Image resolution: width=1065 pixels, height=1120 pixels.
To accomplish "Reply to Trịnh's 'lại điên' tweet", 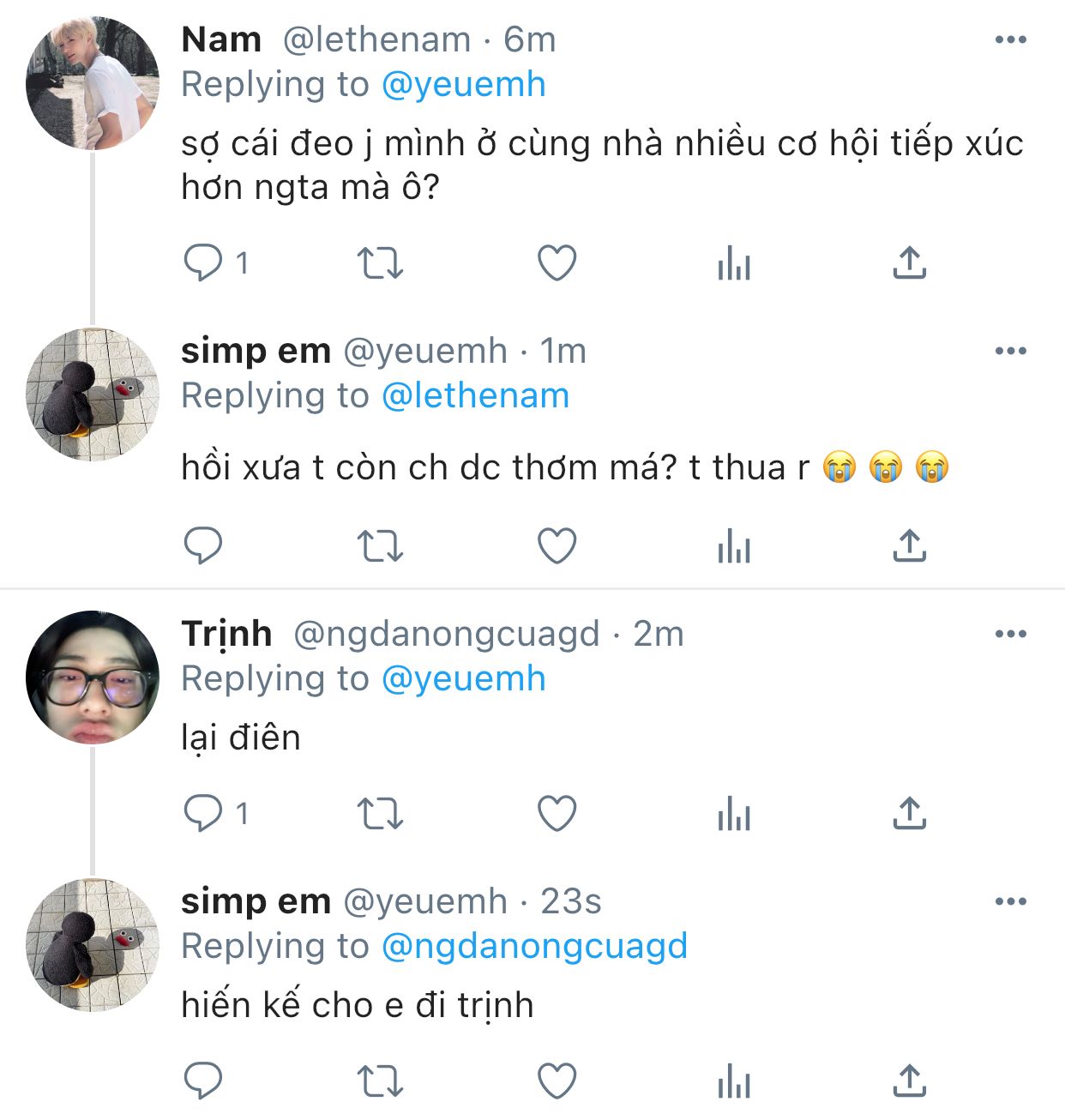I will 203,813.
